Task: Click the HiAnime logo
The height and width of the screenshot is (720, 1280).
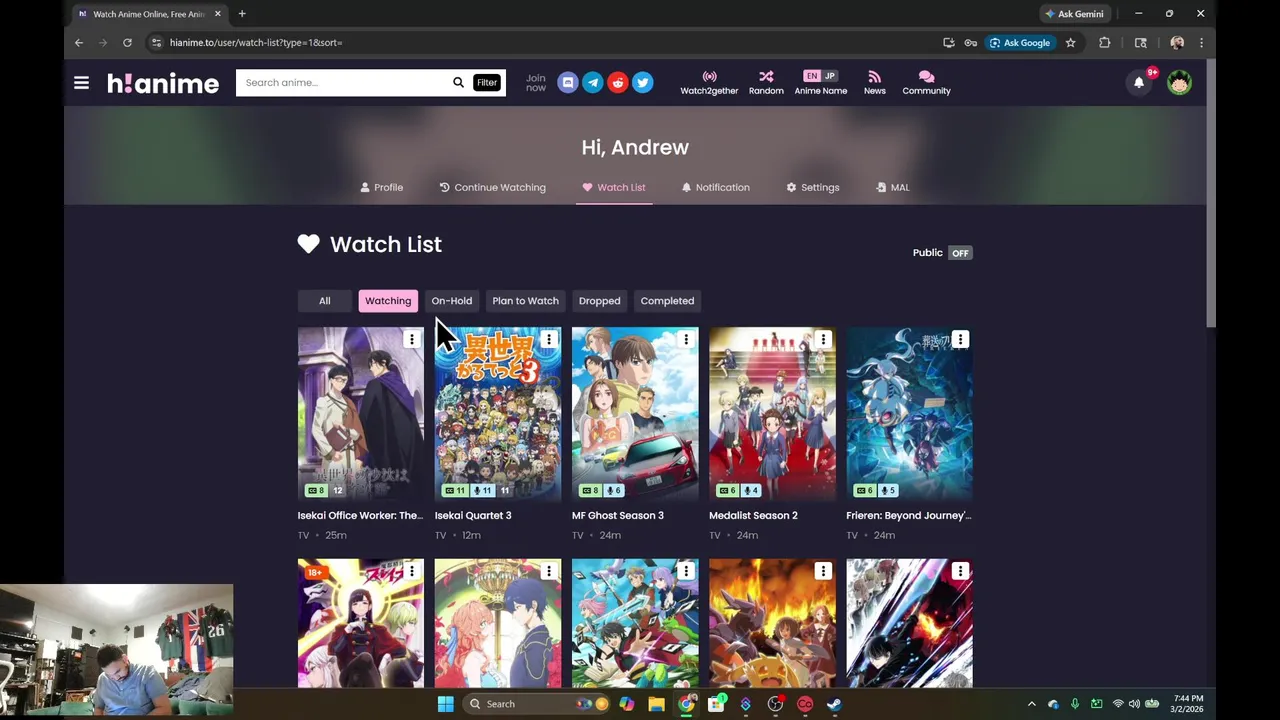Action: coord(163,83)
